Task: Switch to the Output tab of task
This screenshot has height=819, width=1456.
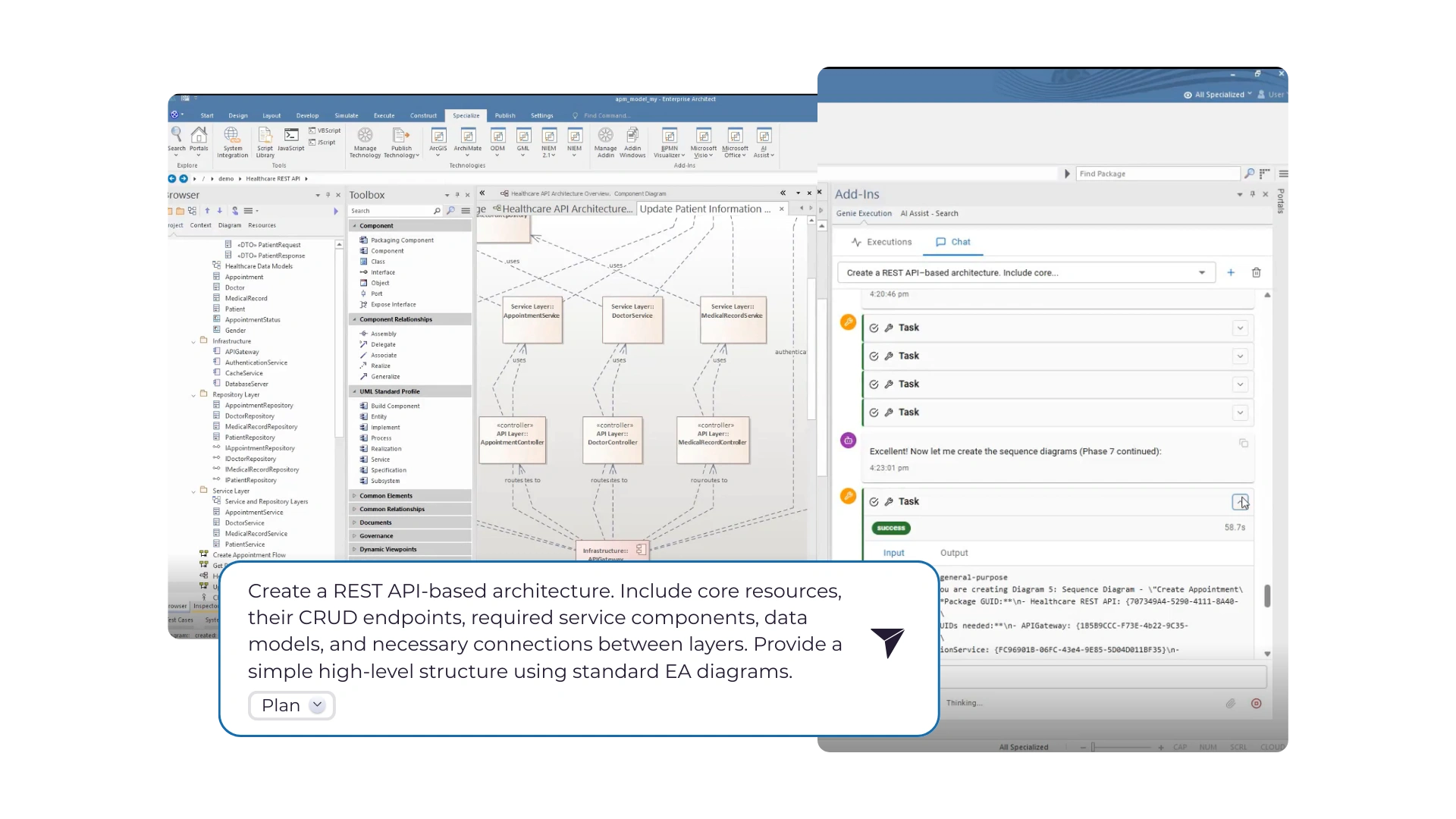Action: [x=954, y=553]
